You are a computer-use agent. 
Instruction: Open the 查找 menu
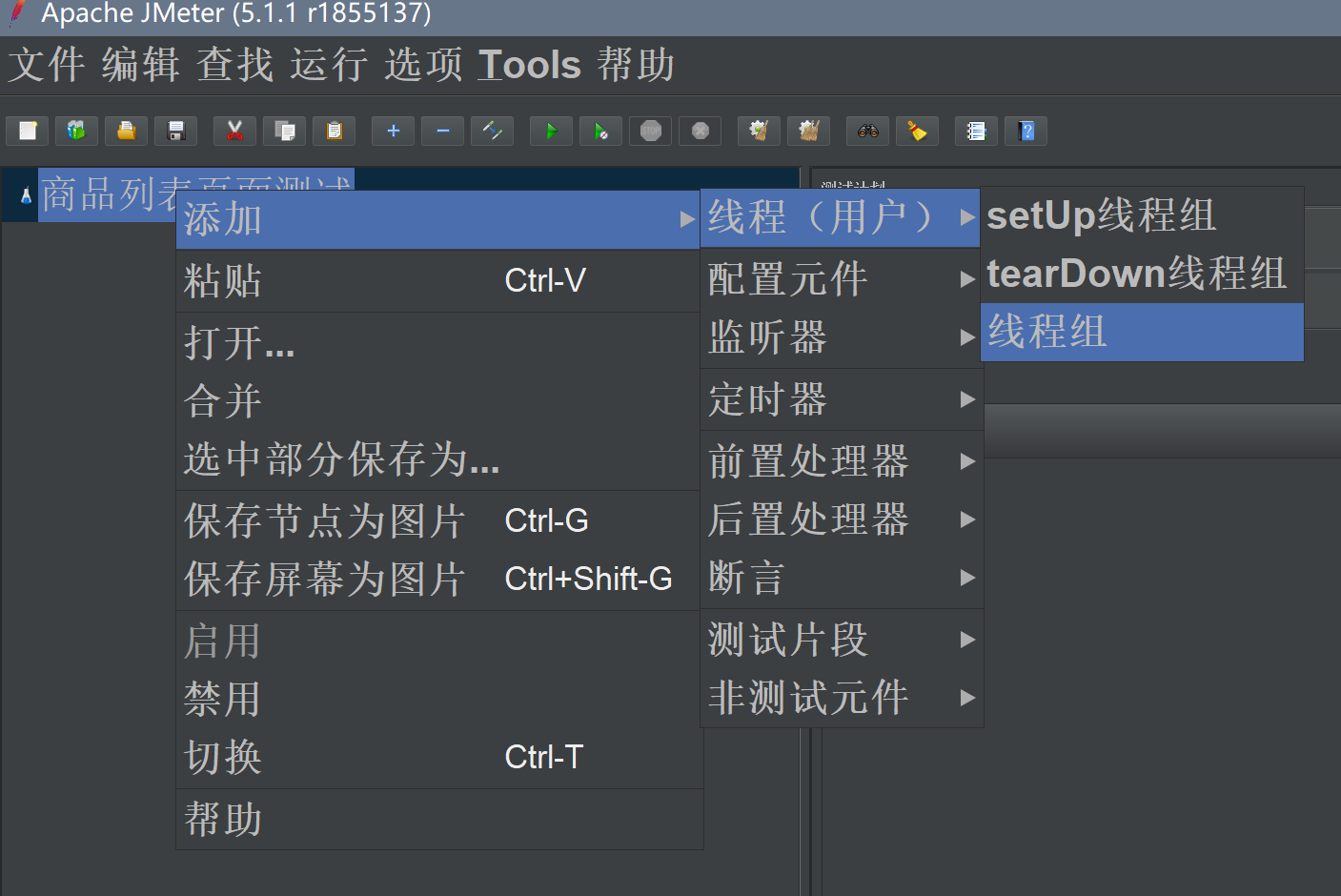pyautogui.click(x=235, y=65)
